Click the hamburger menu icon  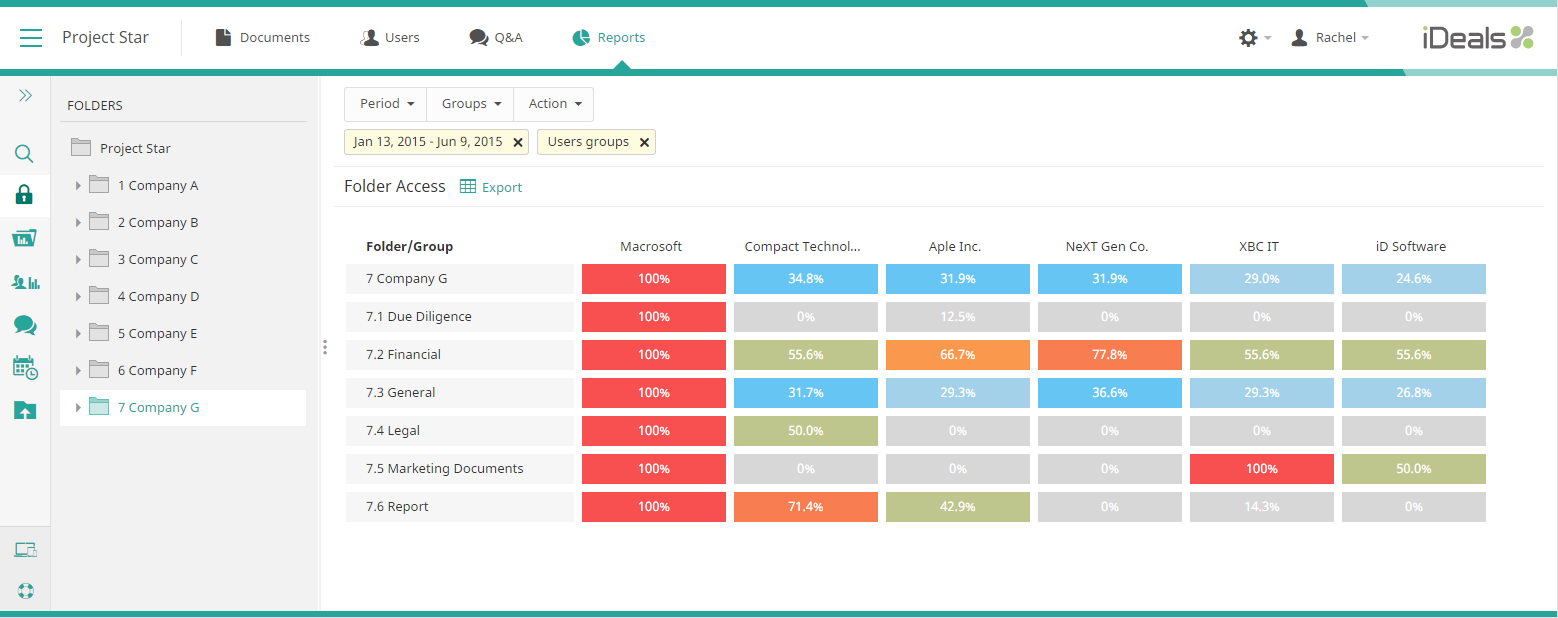pyautogui.click(x=31, y=38)
